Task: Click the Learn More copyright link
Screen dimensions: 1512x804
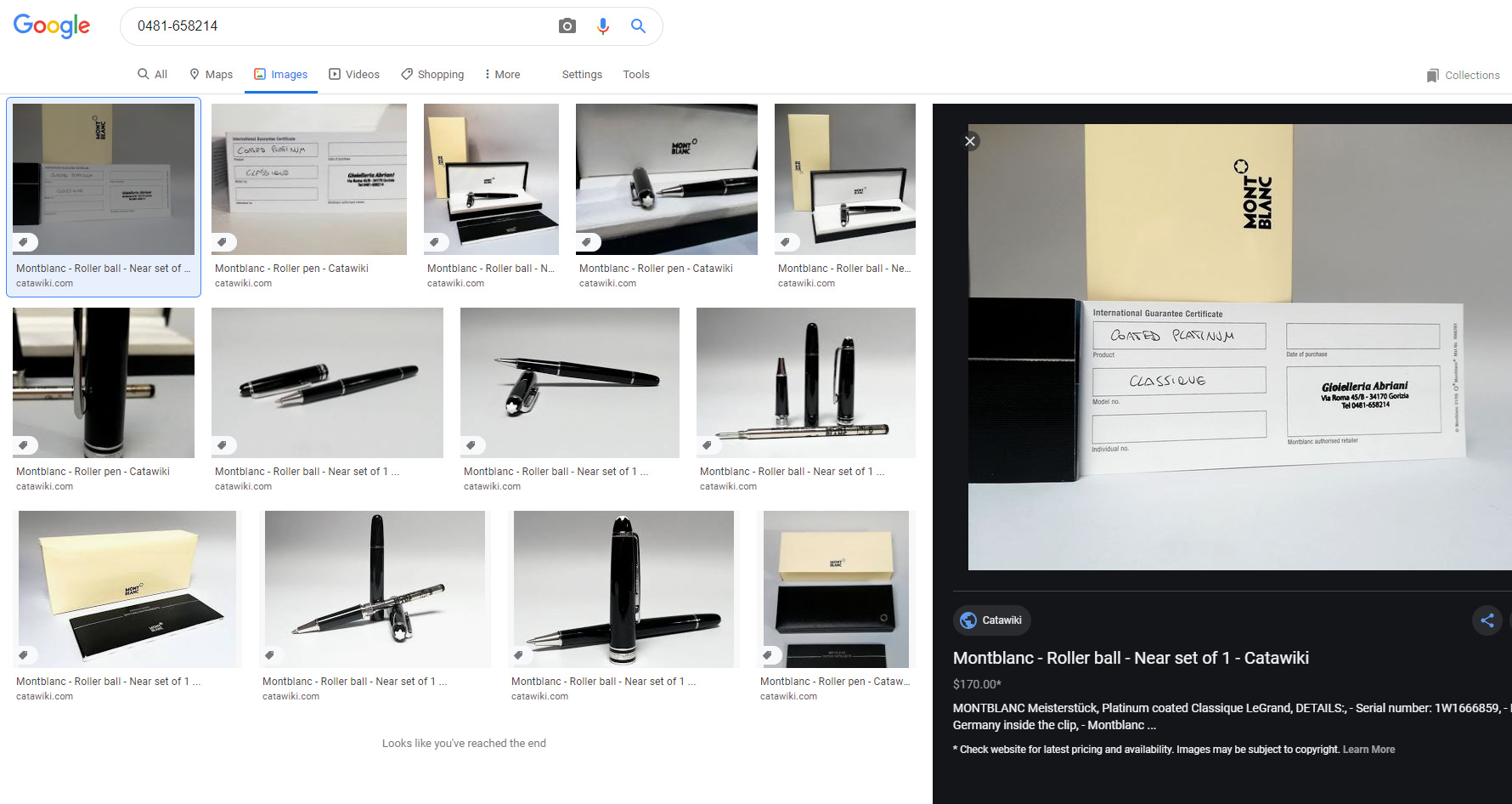Action: pos(1368,750)
